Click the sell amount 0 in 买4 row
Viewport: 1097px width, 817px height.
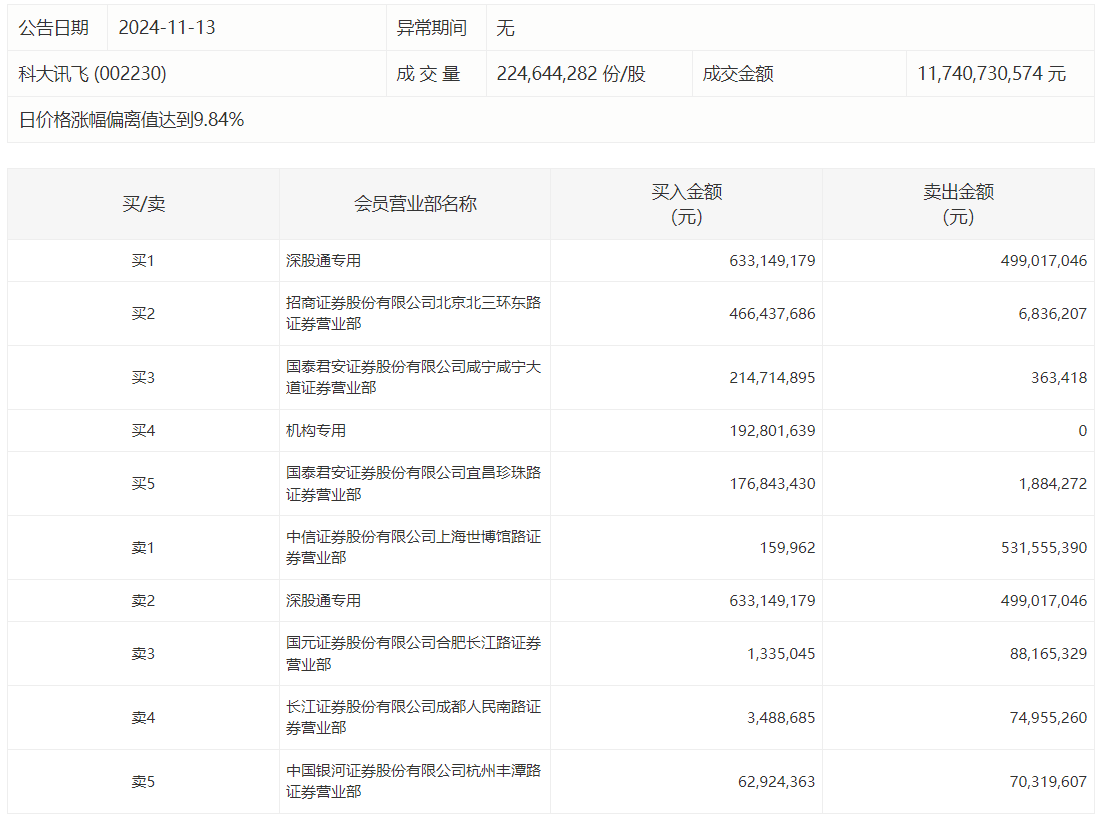(x=1082, y=431)
